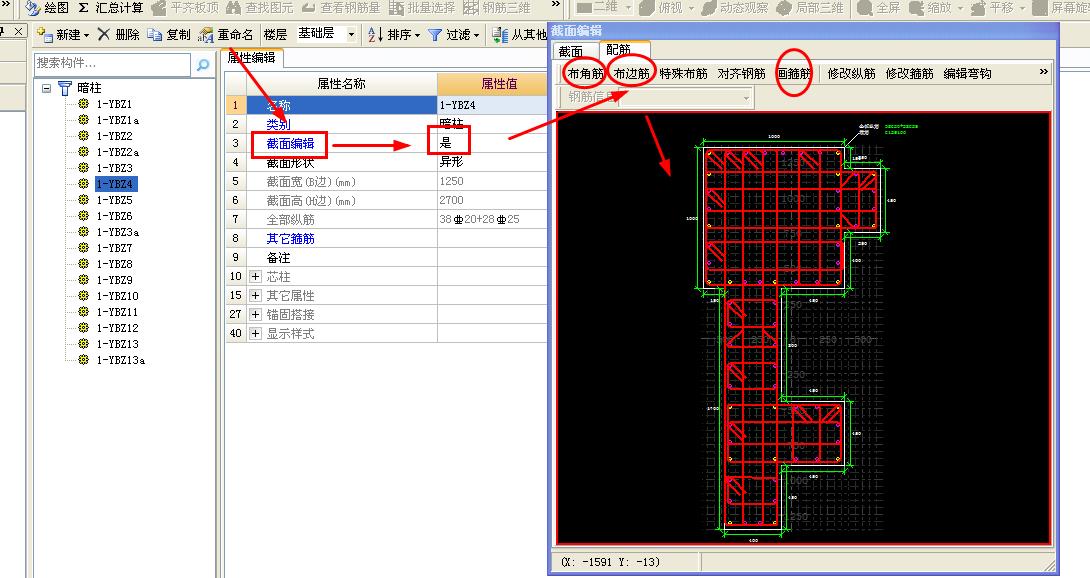Click the 暗柱 column category icon
The image size is (1090, 578).
65,88
